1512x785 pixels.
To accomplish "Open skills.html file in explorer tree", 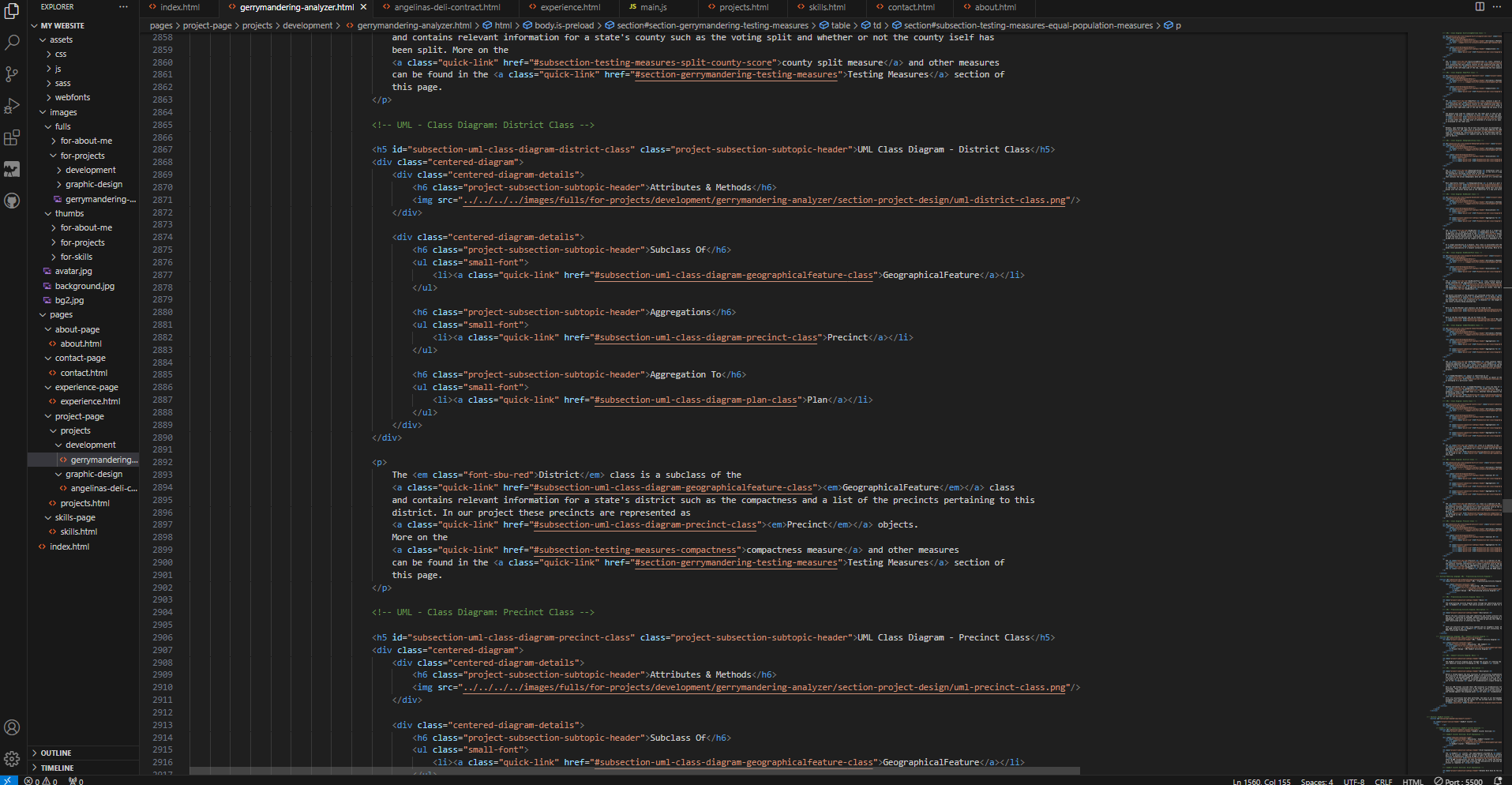I will [79, 532].
